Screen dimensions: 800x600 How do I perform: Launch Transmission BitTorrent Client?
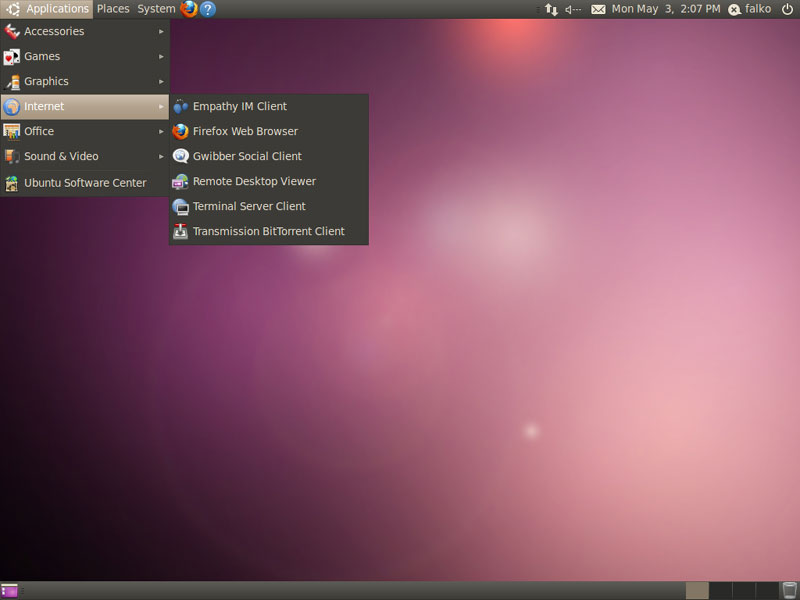[x=269, y=232]
